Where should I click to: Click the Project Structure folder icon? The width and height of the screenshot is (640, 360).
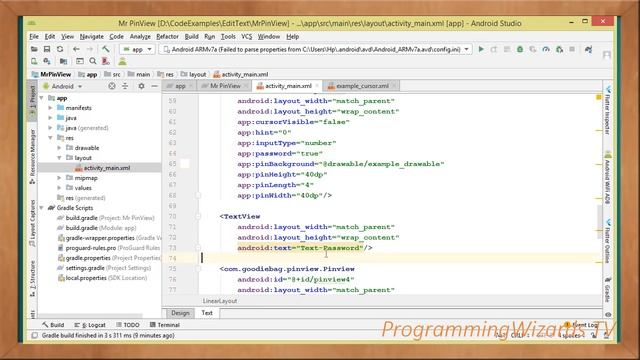(x=63, y=61)
